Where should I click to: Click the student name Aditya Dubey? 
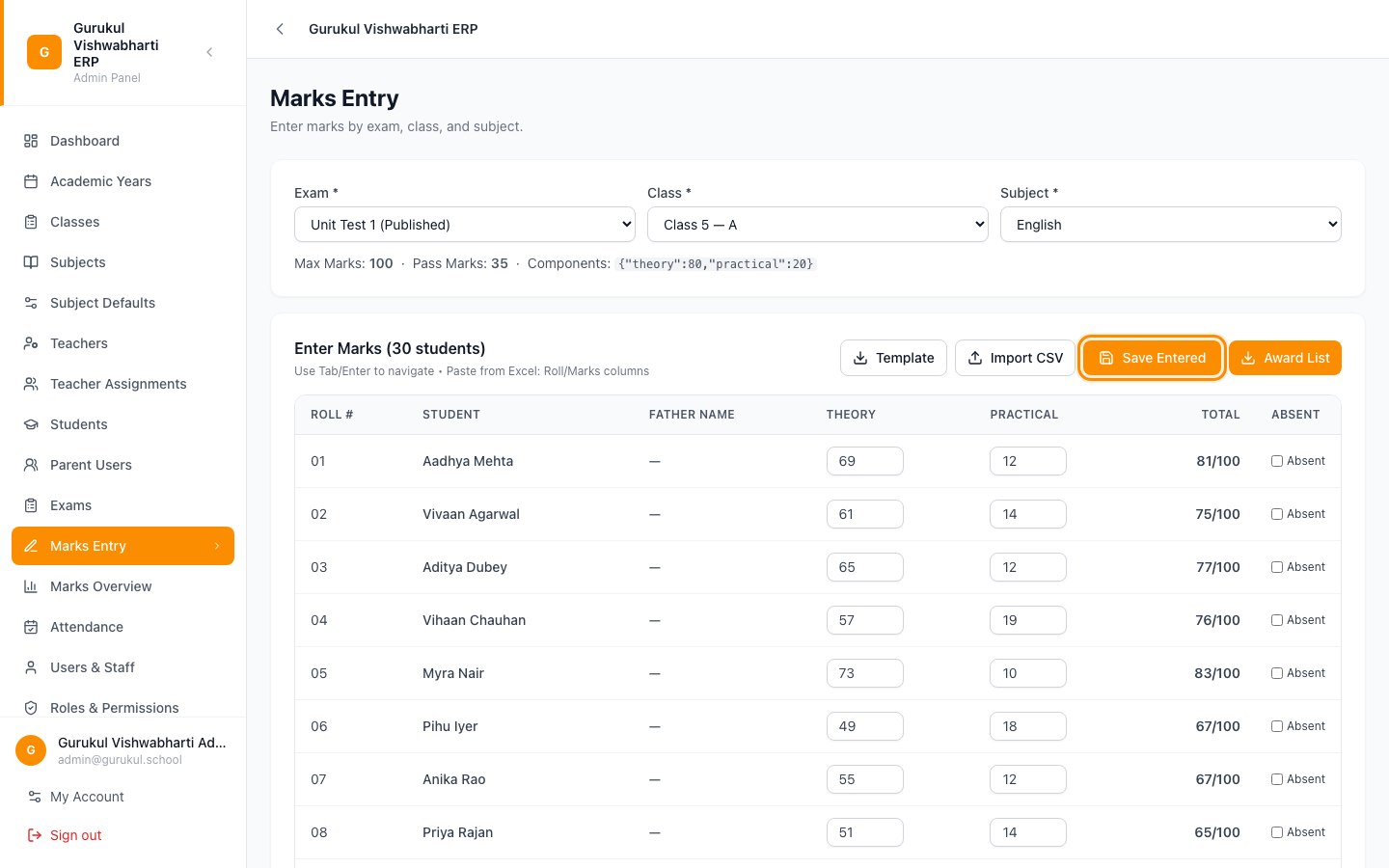[465, 567]
